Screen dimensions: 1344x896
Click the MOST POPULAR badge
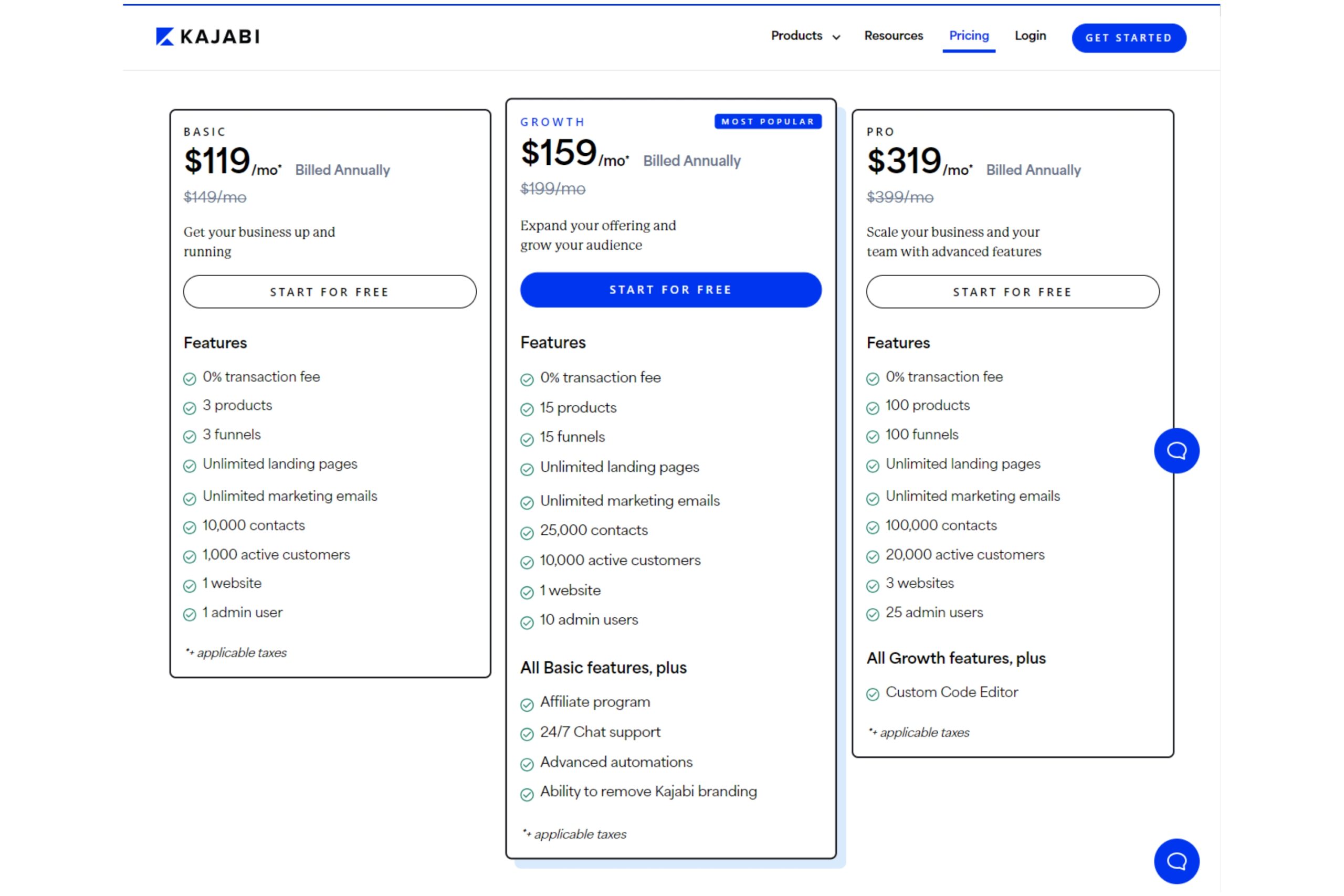point(768,121)
